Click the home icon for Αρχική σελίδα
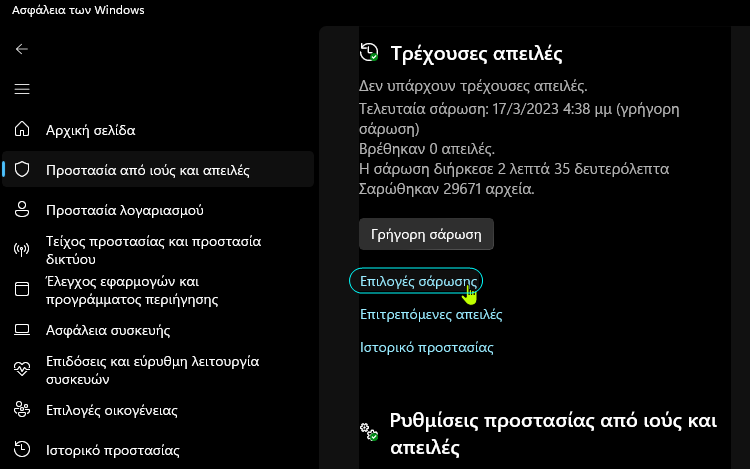The width and height of the screenshot is (750, 469). click(22, 129)
